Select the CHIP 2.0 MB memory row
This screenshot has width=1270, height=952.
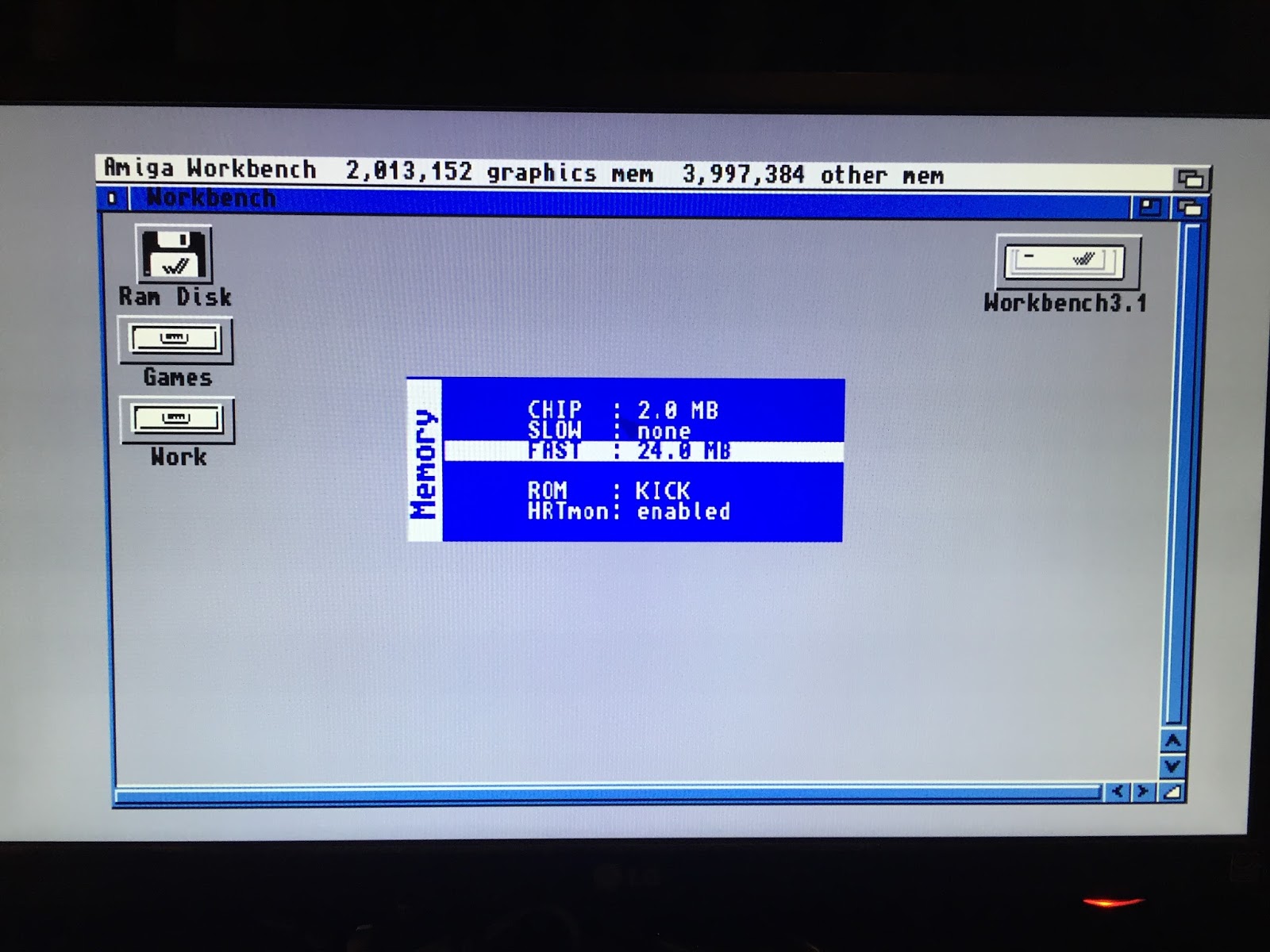[623, 410]
